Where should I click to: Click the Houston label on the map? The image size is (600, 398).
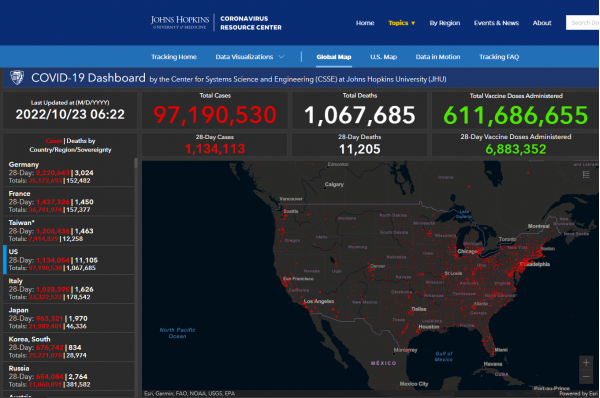coord(429,327)
